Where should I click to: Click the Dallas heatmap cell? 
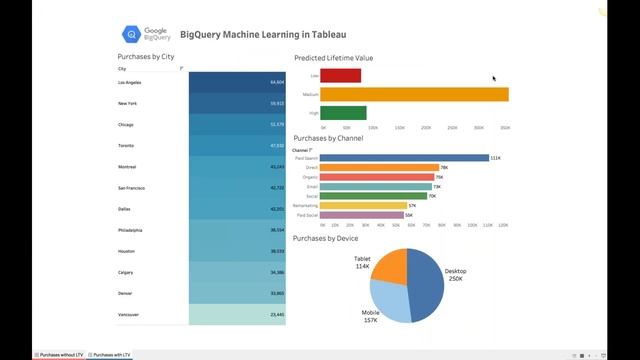[x=237, y=209]
